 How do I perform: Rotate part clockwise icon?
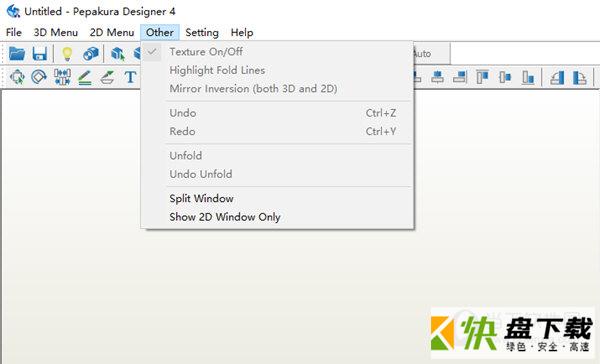580,77
